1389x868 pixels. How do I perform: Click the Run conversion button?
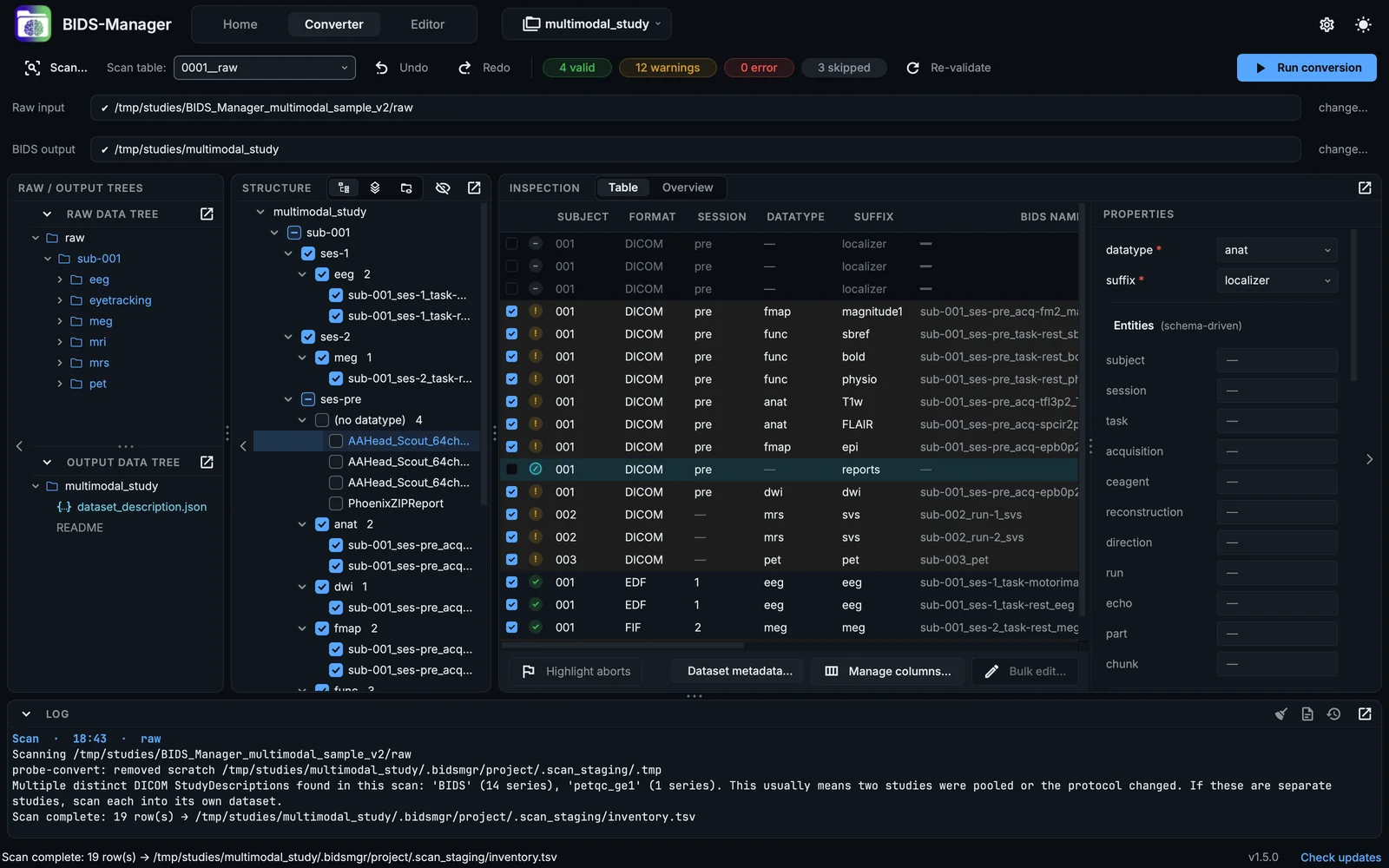pyautogui.click(x=1307, y=68)
